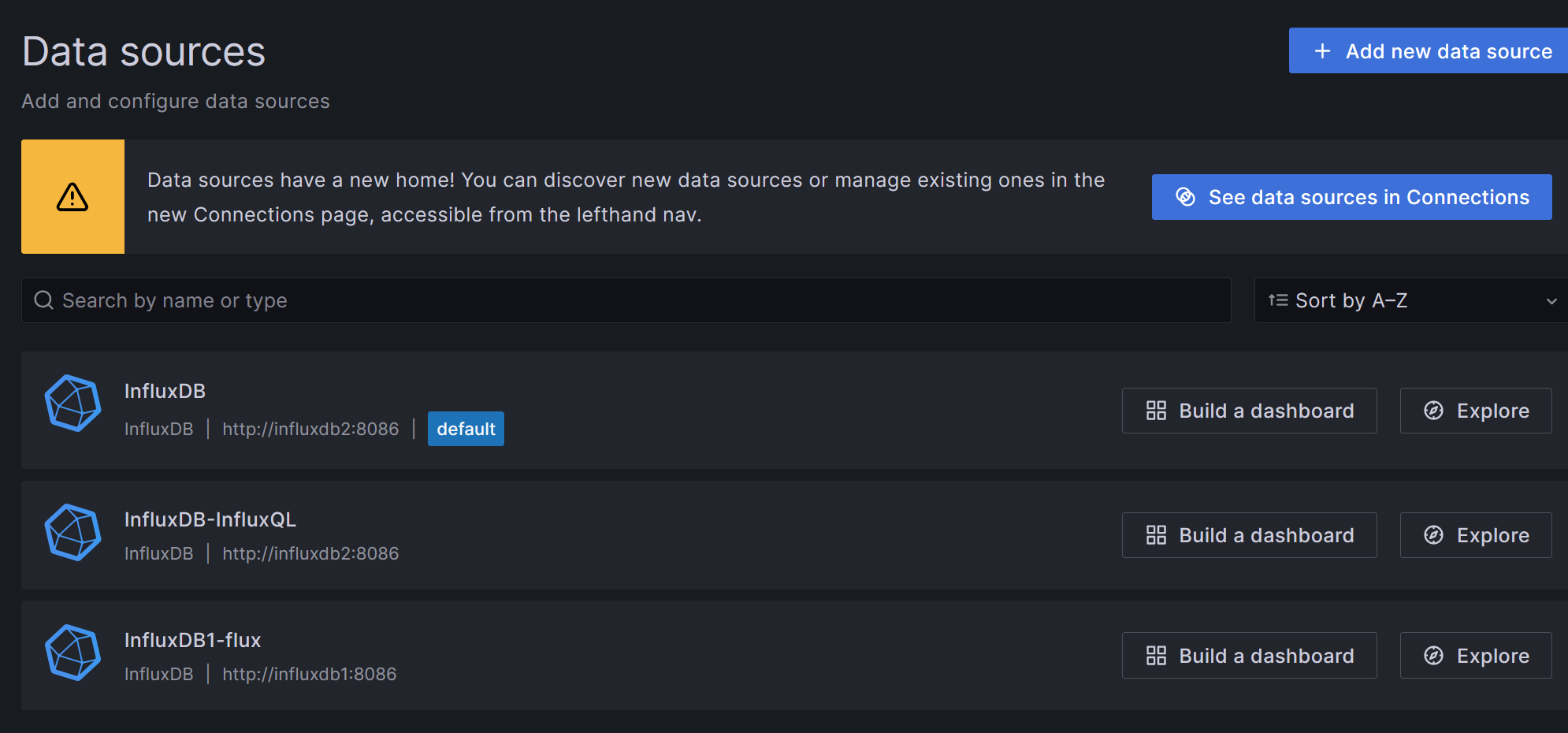Screen dimensions: 1568x733
Task: Focus the Search by name or type field
Action: pos(626,300)
